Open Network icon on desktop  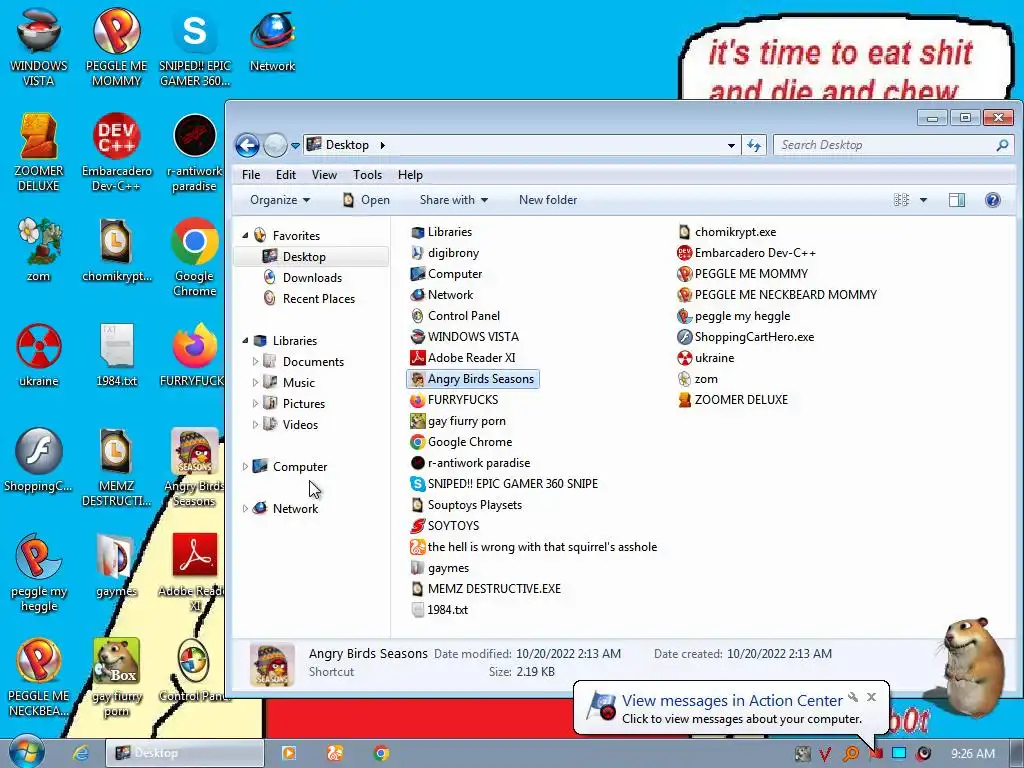tap(272, 39)
